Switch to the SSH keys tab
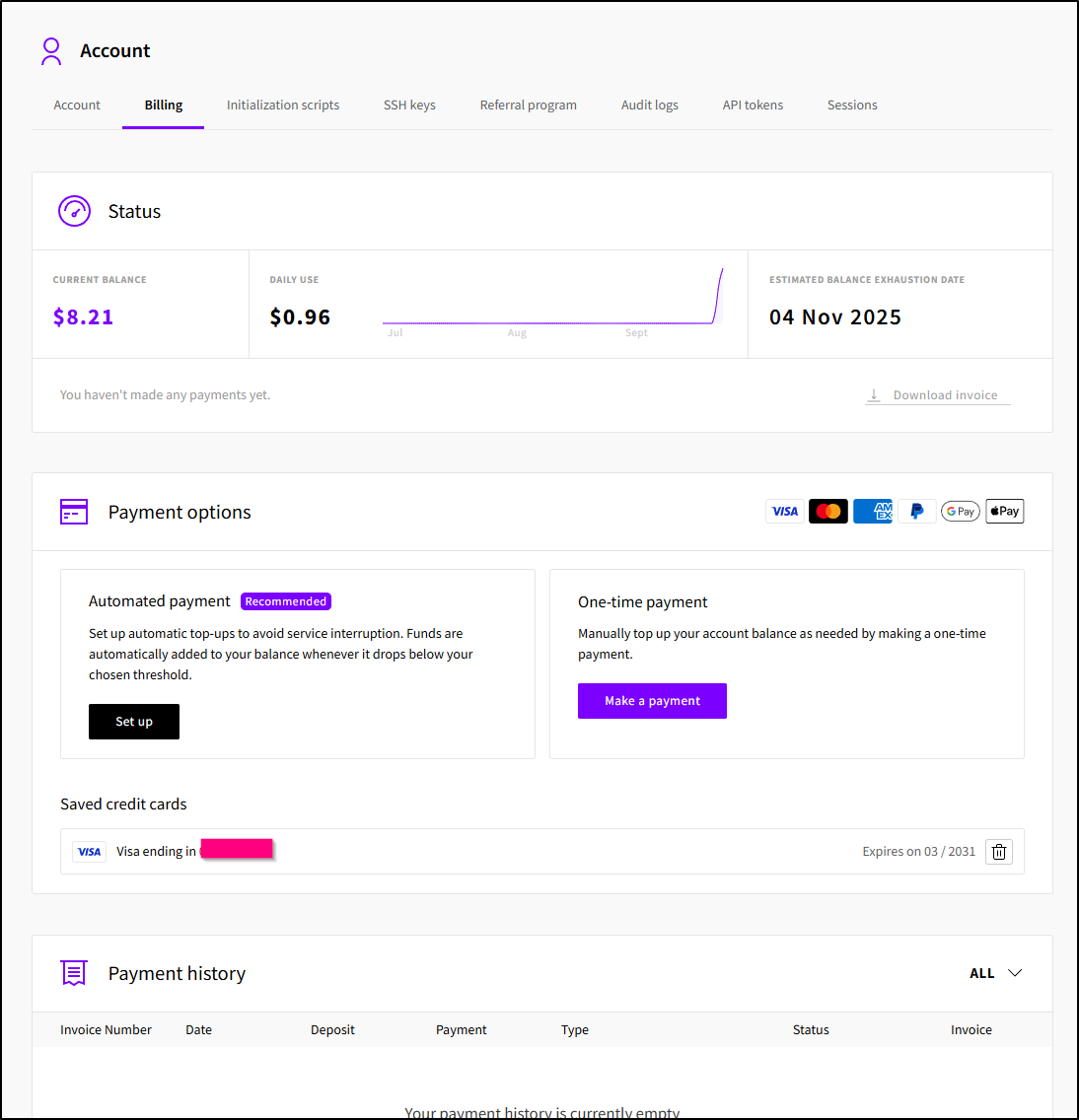The height and width of the screenshot is (1120, 1079). (409, 105)
